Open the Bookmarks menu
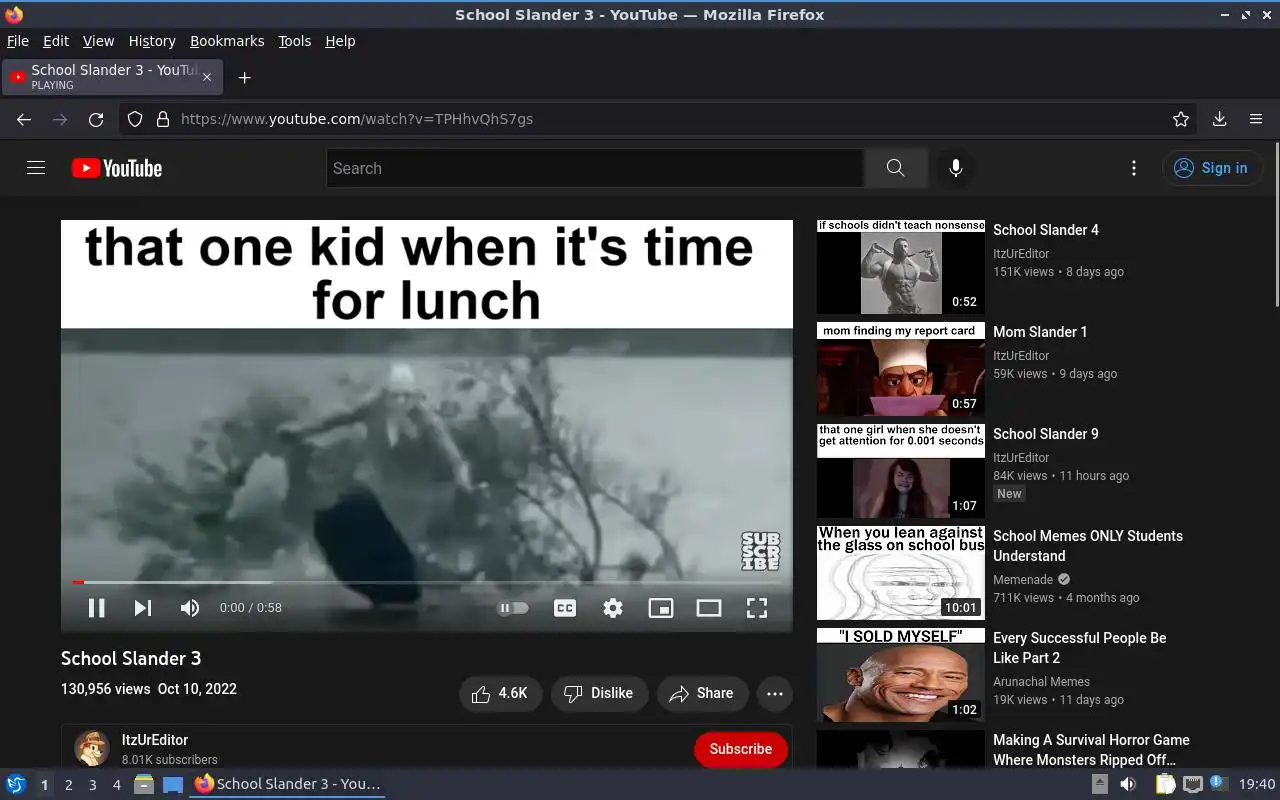The image size is (1280, 800). click(227, 41)
